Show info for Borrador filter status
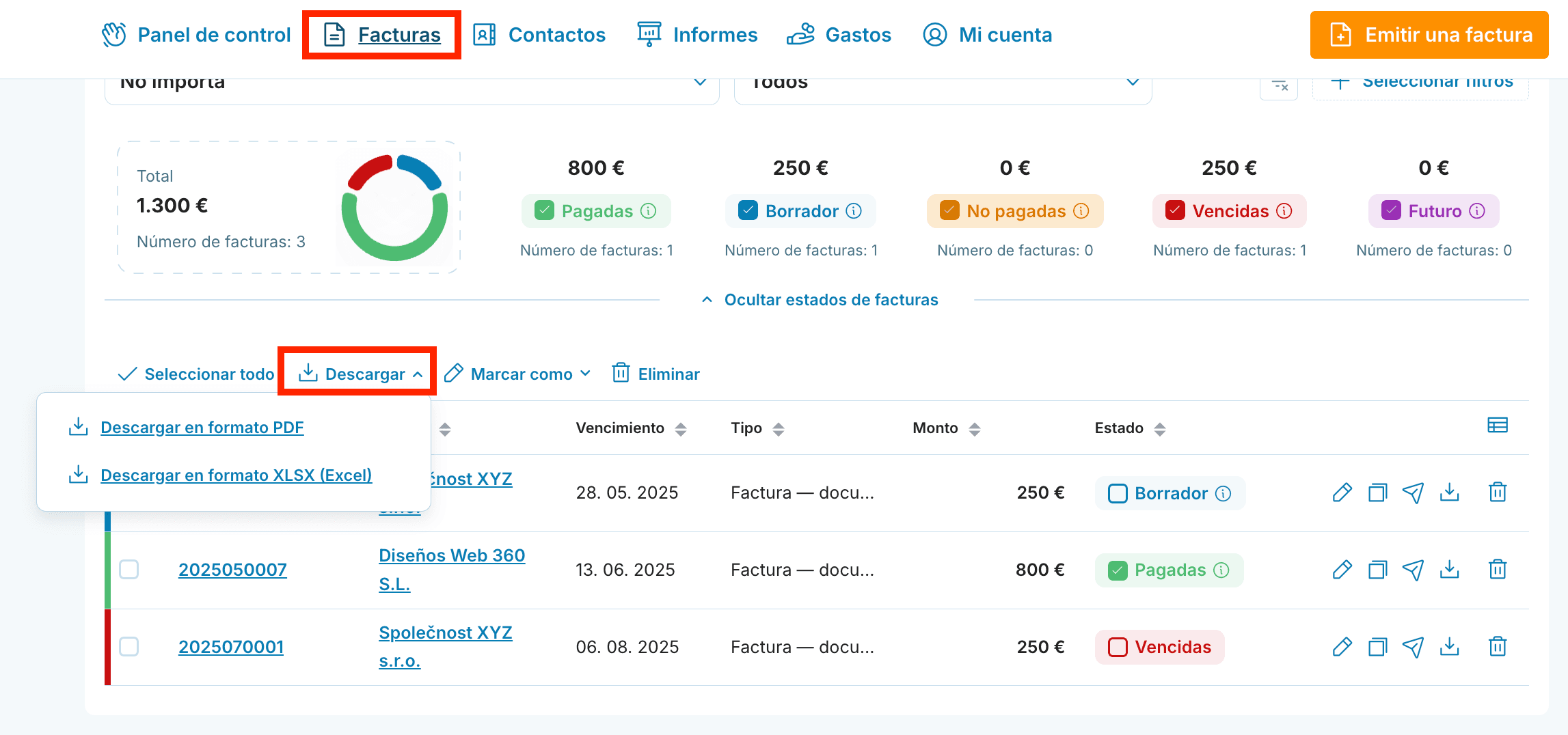The width and height of the screenshot is (1568, 735). [854, 211]
